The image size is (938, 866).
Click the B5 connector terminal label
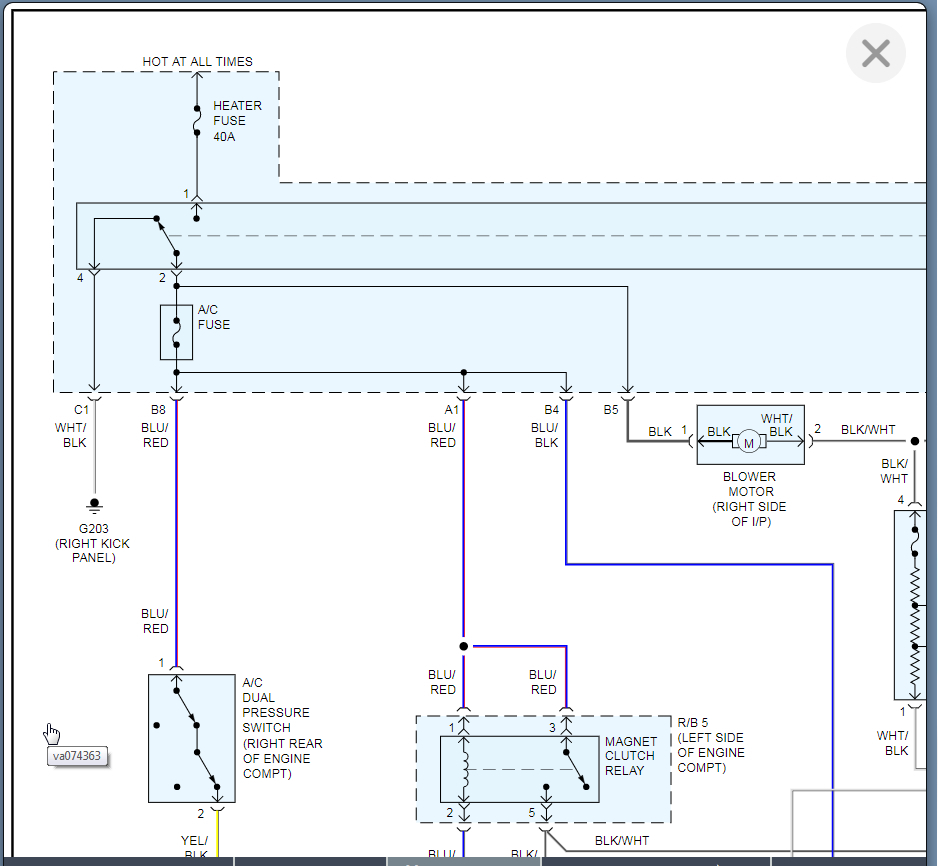(611, 409)
